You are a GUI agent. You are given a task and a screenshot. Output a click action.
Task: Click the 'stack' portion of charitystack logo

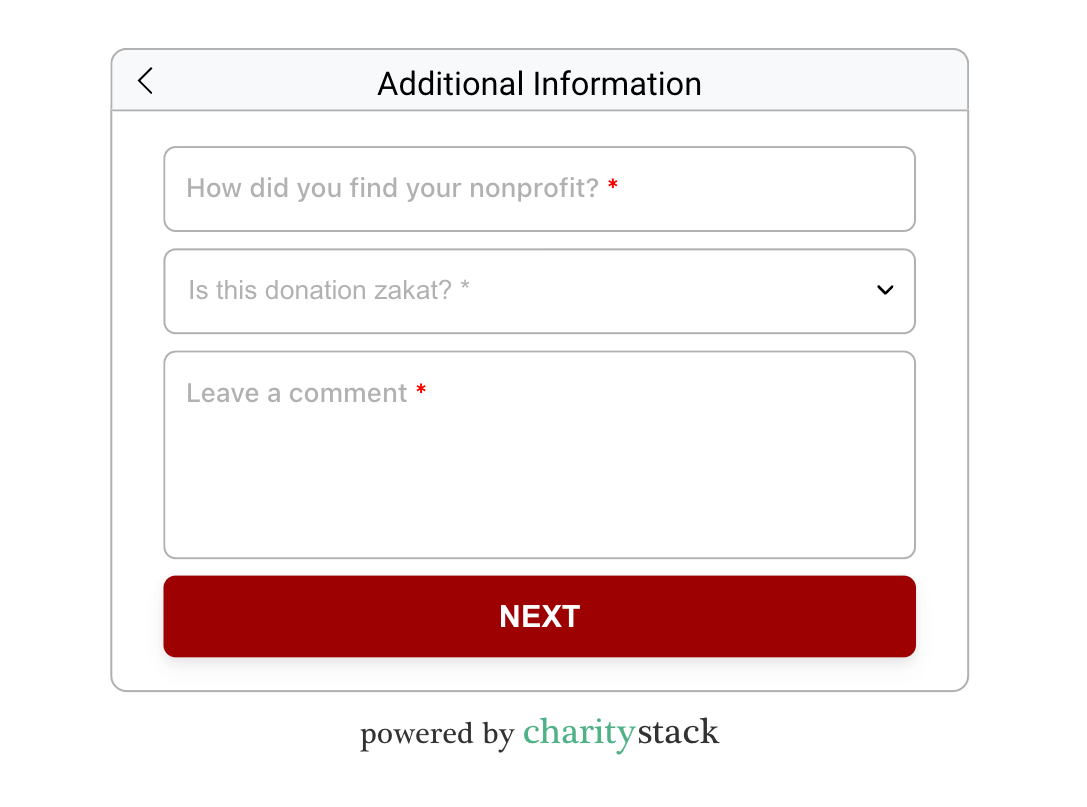click(x=678, y=732)
